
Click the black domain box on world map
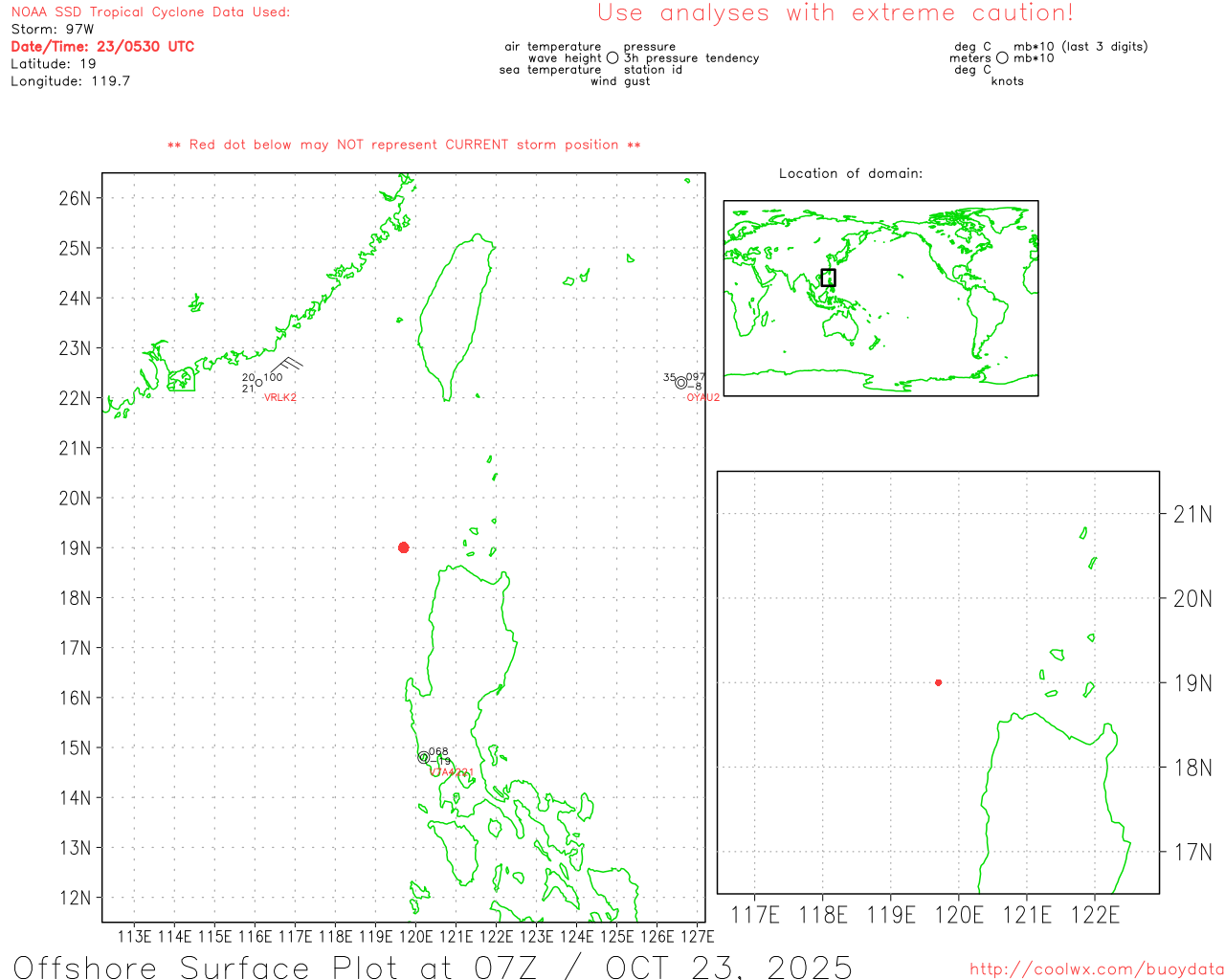pos(828,278)
